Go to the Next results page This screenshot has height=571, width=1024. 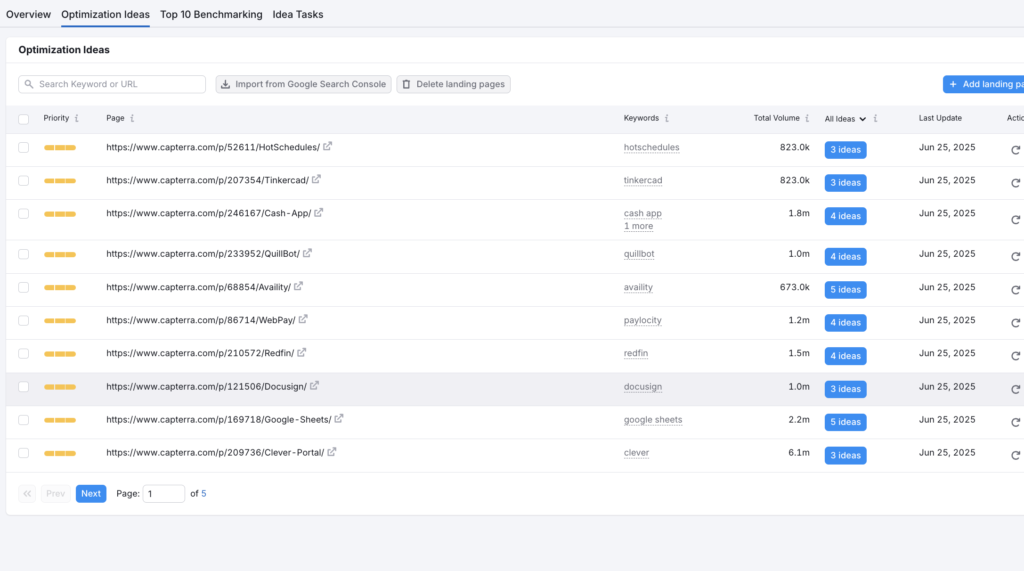(x=91, y=493)
